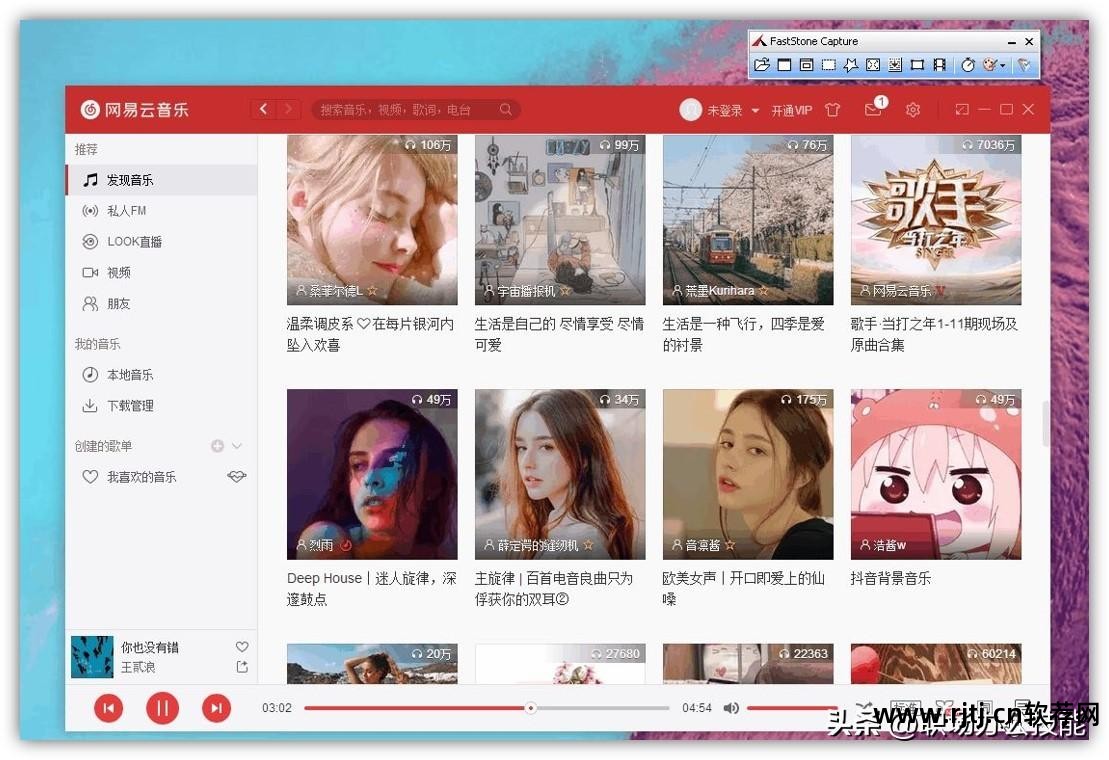Open playlist cover 生活是一种飞行
This screenshot has width=1109, height=760.
(x=748, y=220)
